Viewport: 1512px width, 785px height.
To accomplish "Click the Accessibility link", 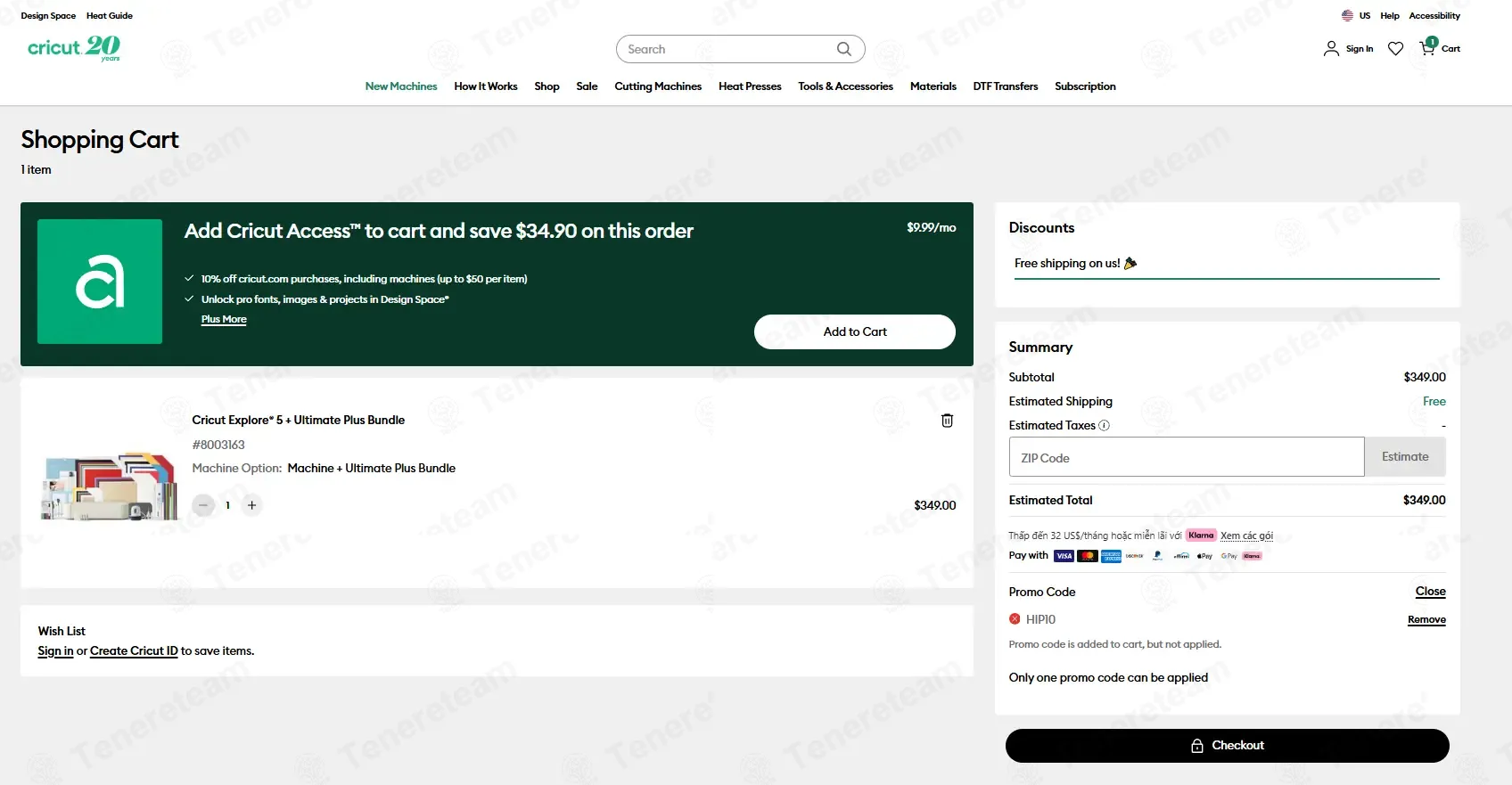I will point(1434,16).
